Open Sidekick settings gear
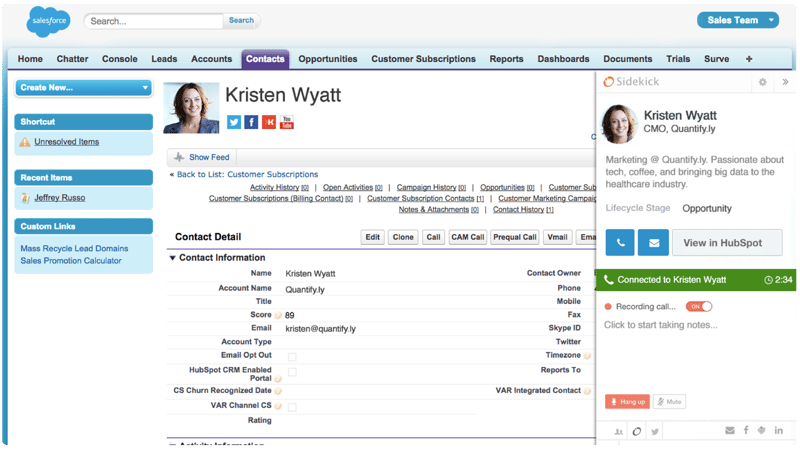The image size is (800, 451). [762, 82]
